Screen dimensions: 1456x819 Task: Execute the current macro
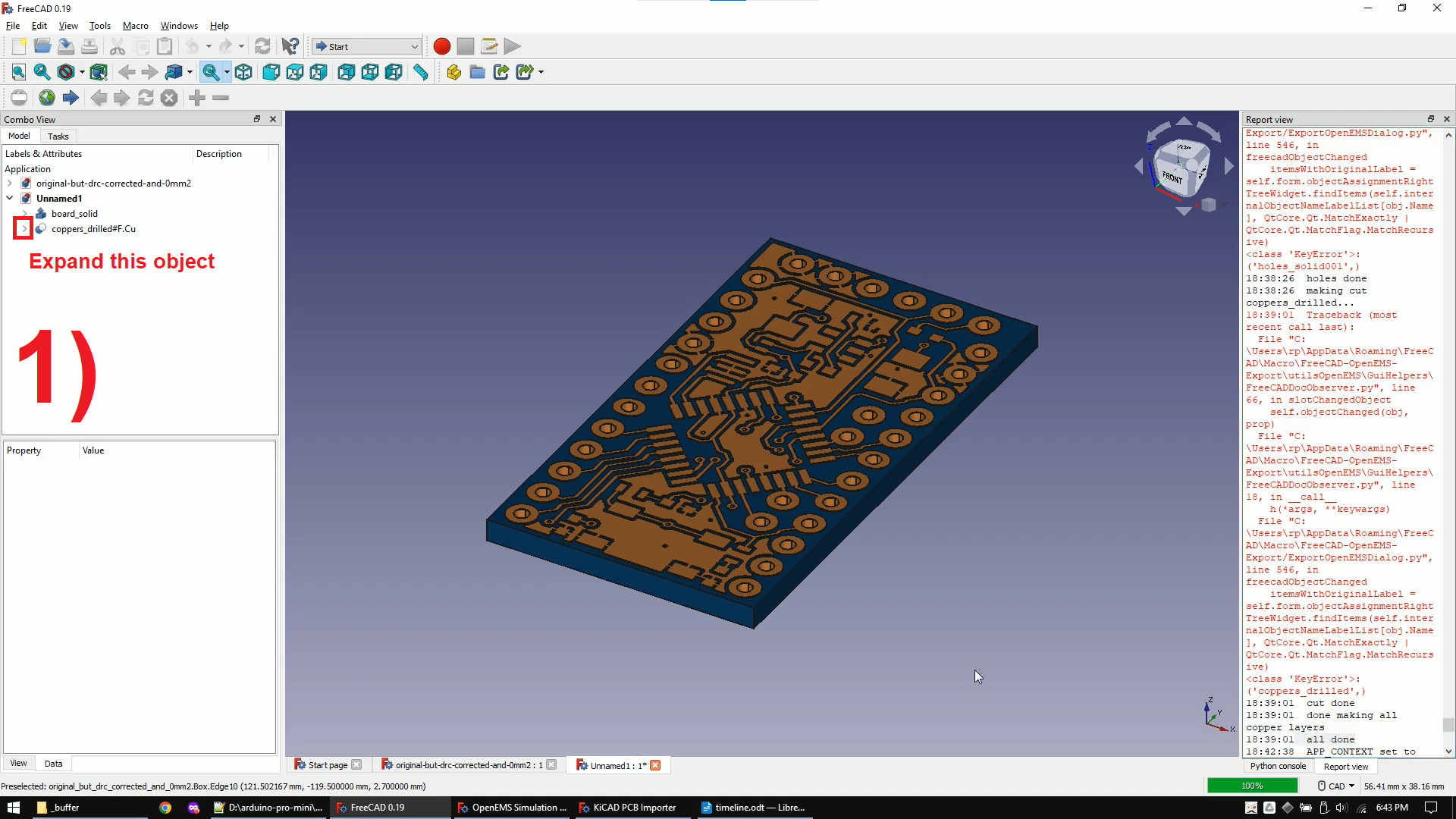tap(513, 46)
